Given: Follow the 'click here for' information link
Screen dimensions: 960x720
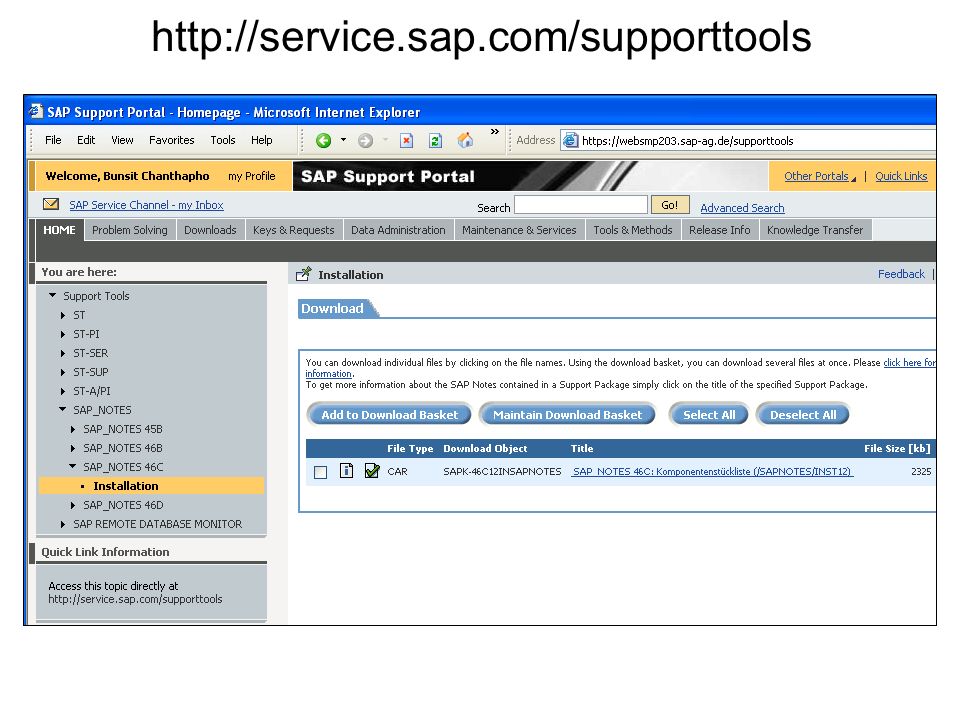Looking at the screenshot, I should click(909, 362).
